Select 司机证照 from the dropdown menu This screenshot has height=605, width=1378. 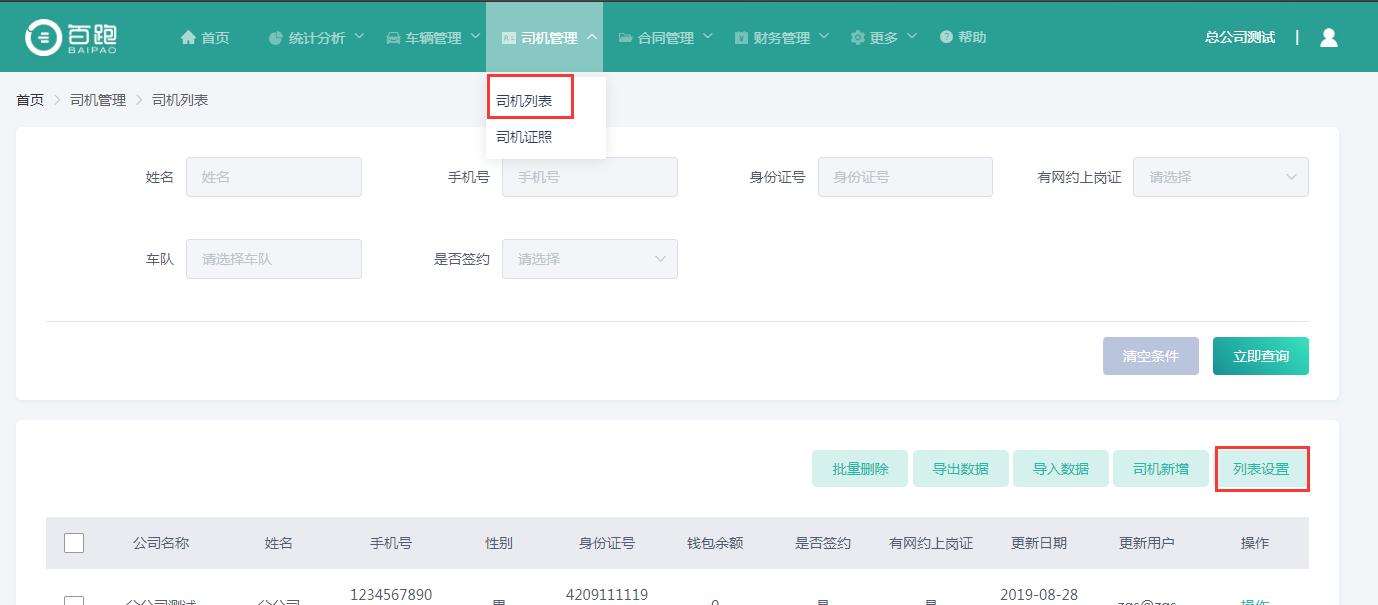click(524, 137)
